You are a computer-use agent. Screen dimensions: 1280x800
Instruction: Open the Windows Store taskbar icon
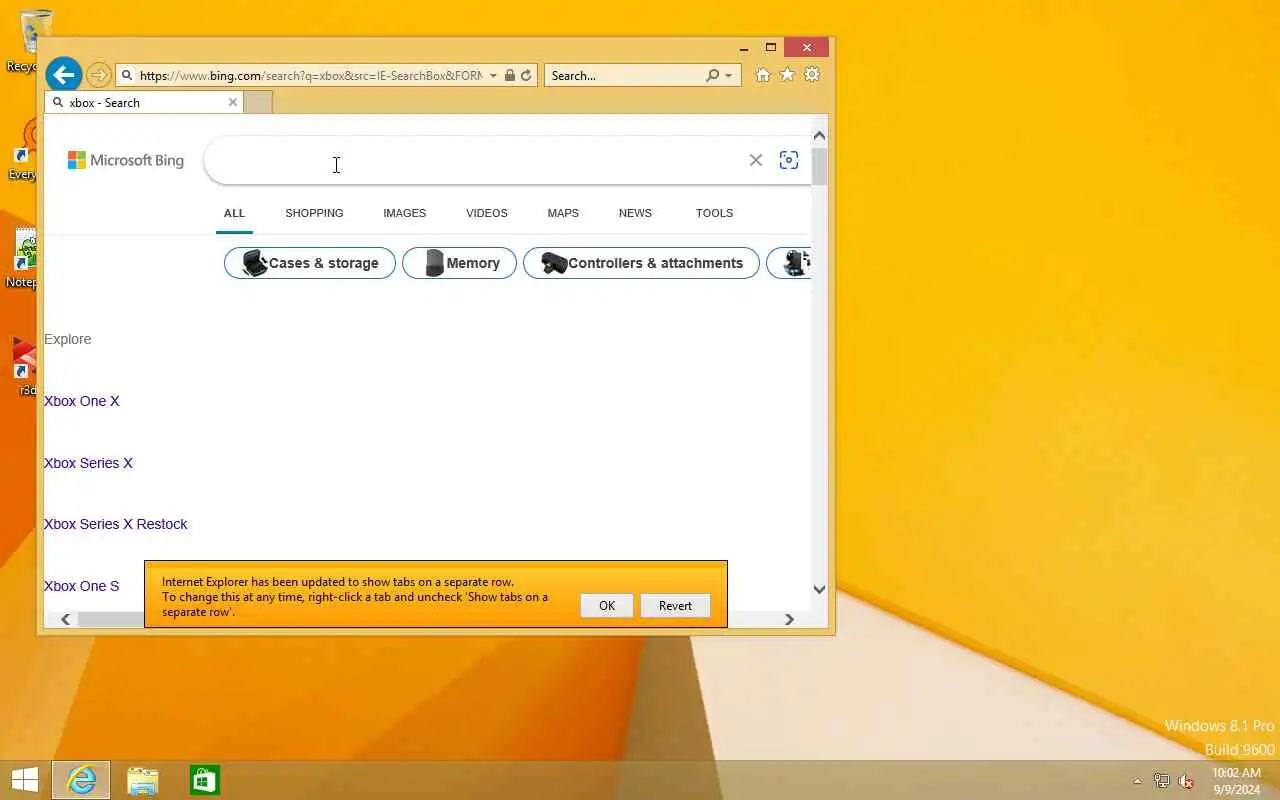click(205, 780)
